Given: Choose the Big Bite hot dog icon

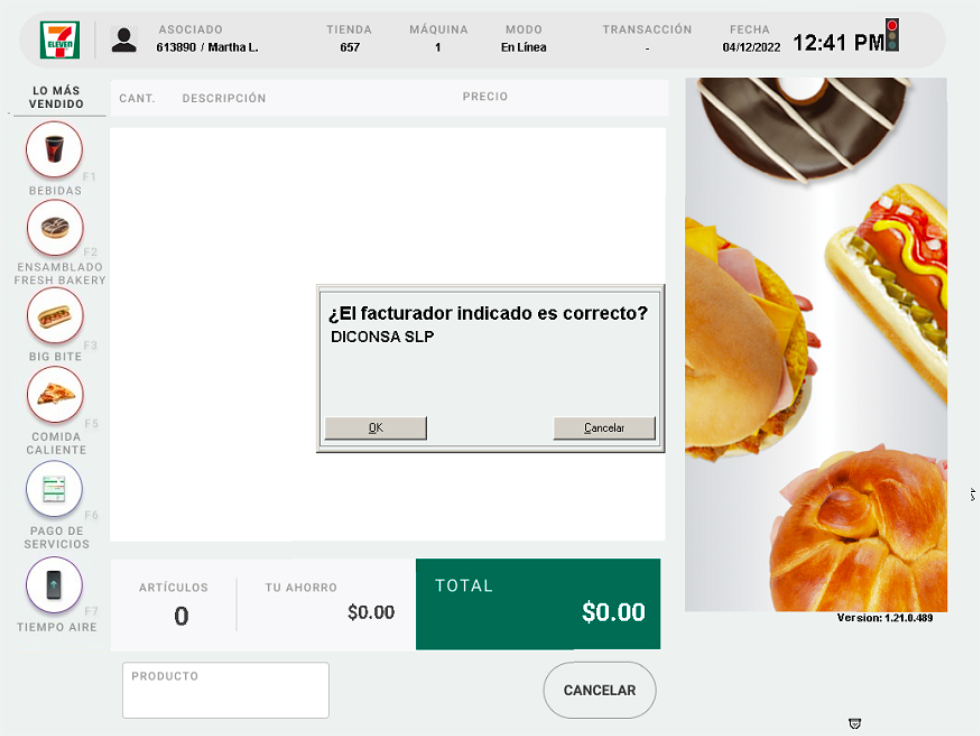Looking at the screenshot, I should click(55, 316).
